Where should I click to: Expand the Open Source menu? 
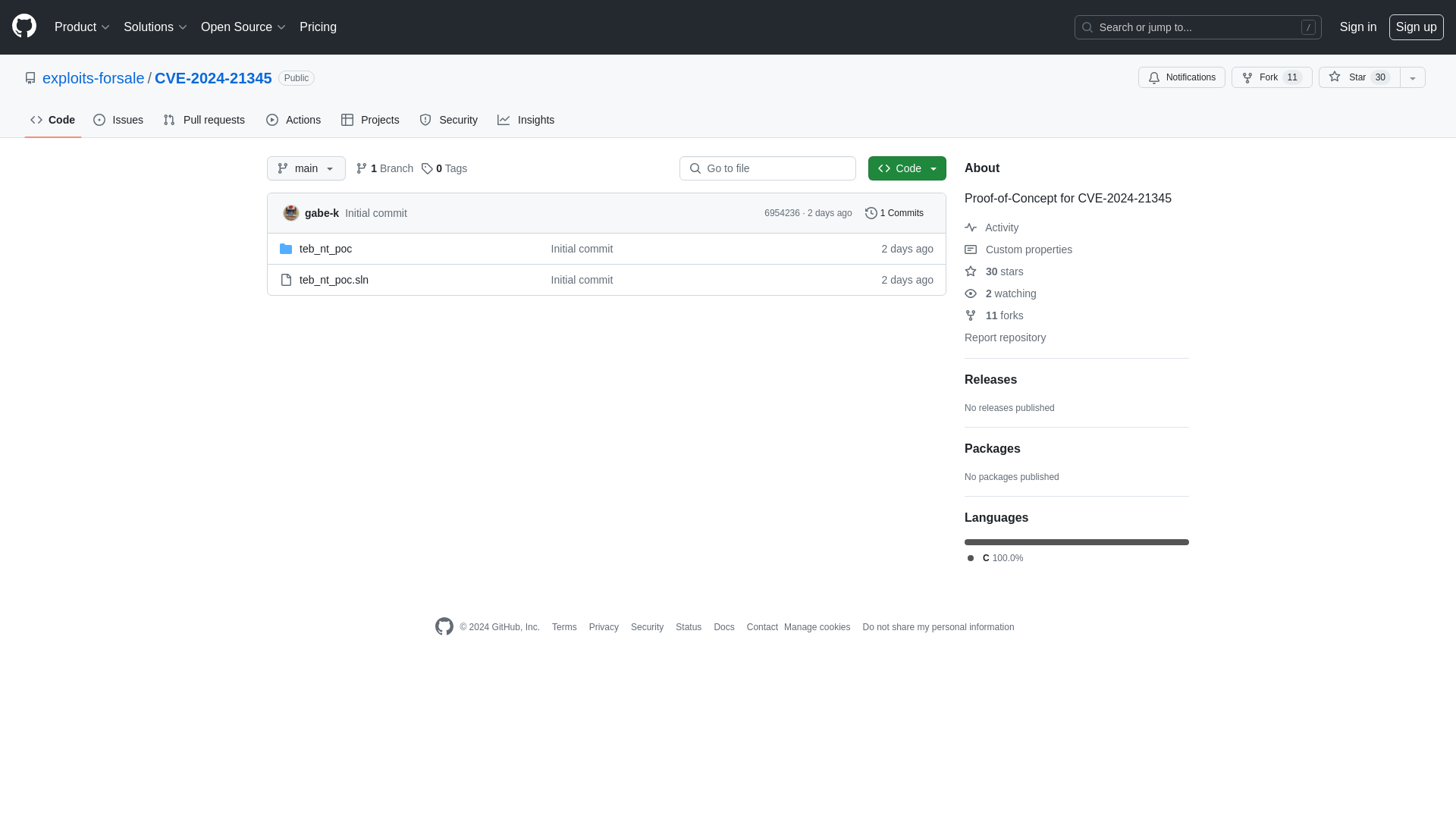(243, 27)
